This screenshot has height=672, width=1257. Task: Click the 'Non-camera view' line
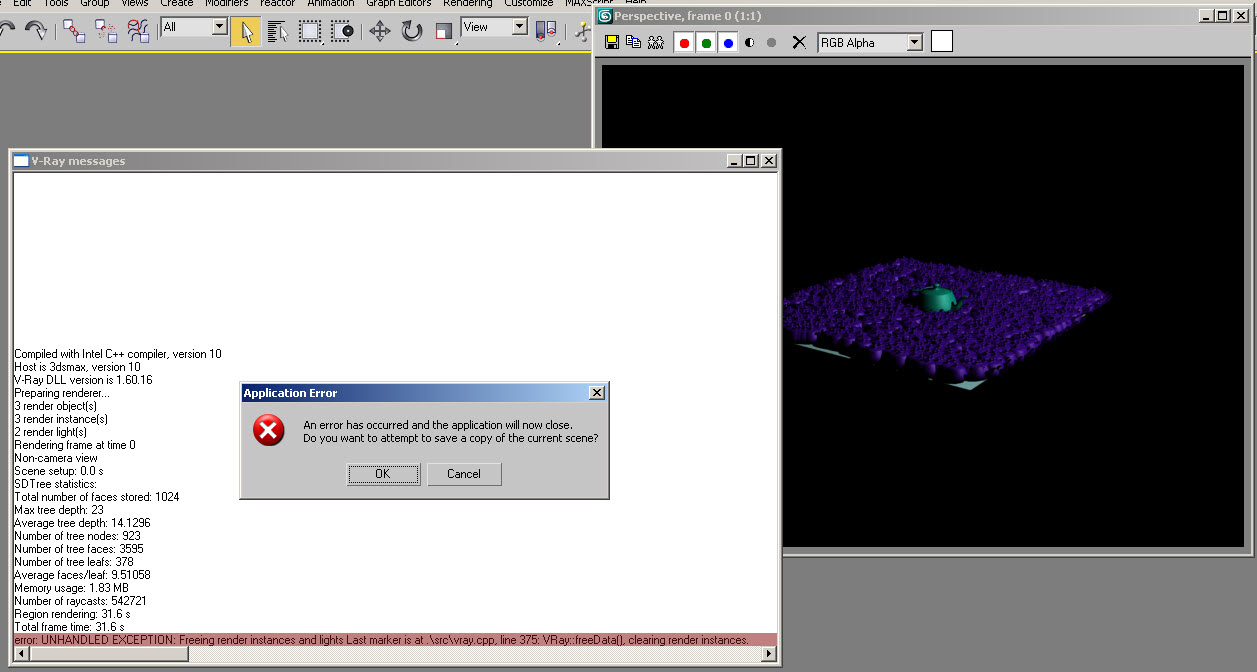[56, 458]
